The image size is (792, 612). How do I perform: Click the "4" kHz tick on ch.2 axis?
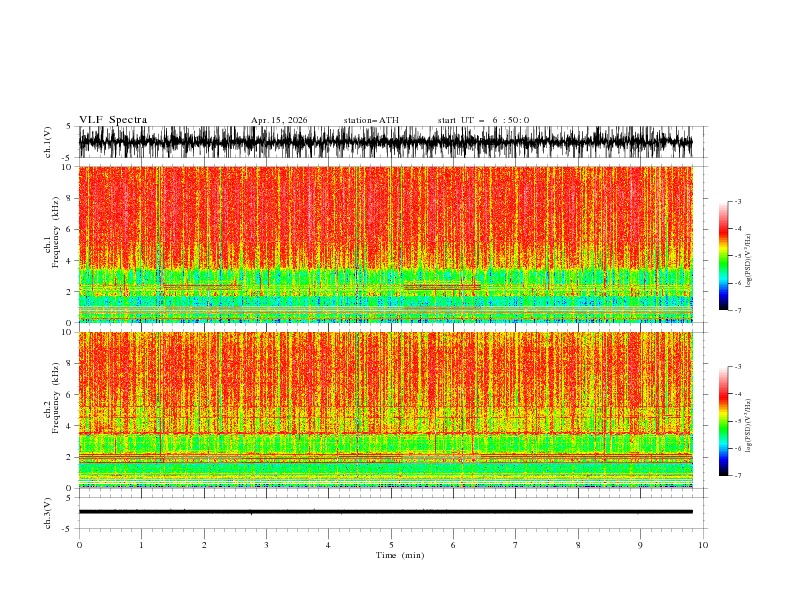pos(69,426)
